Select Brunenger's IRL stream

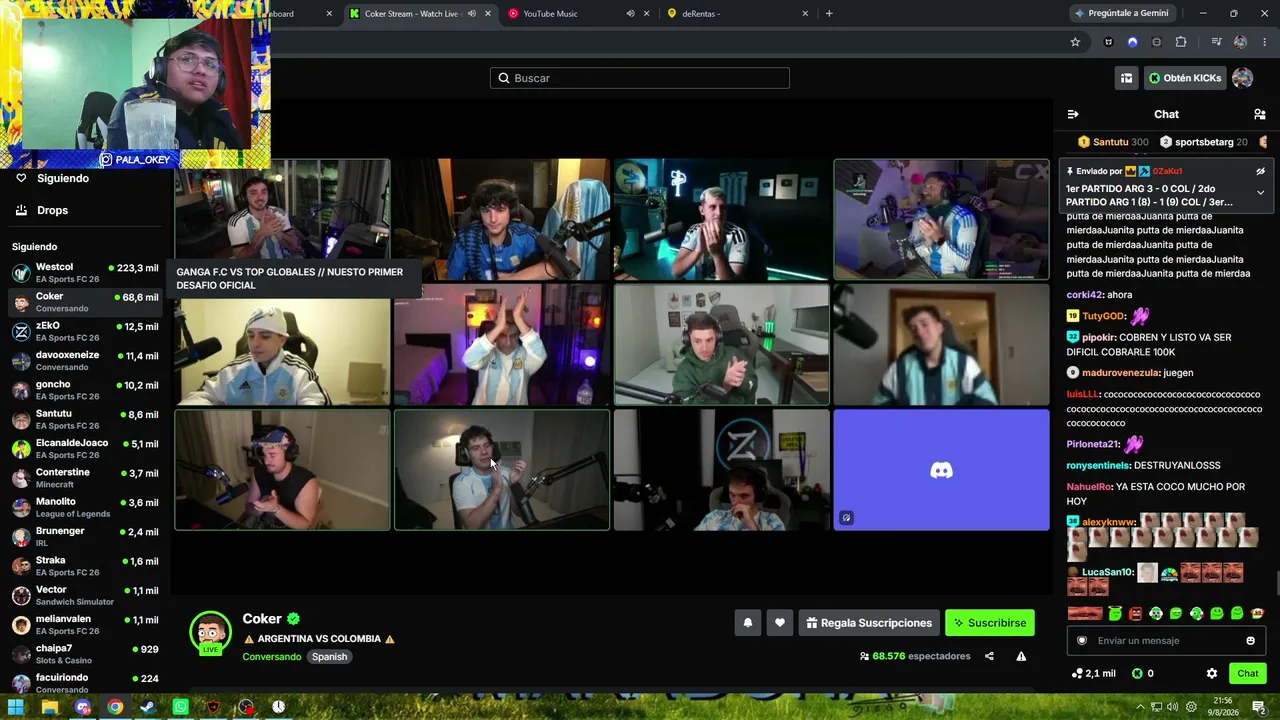click(85, 537)
